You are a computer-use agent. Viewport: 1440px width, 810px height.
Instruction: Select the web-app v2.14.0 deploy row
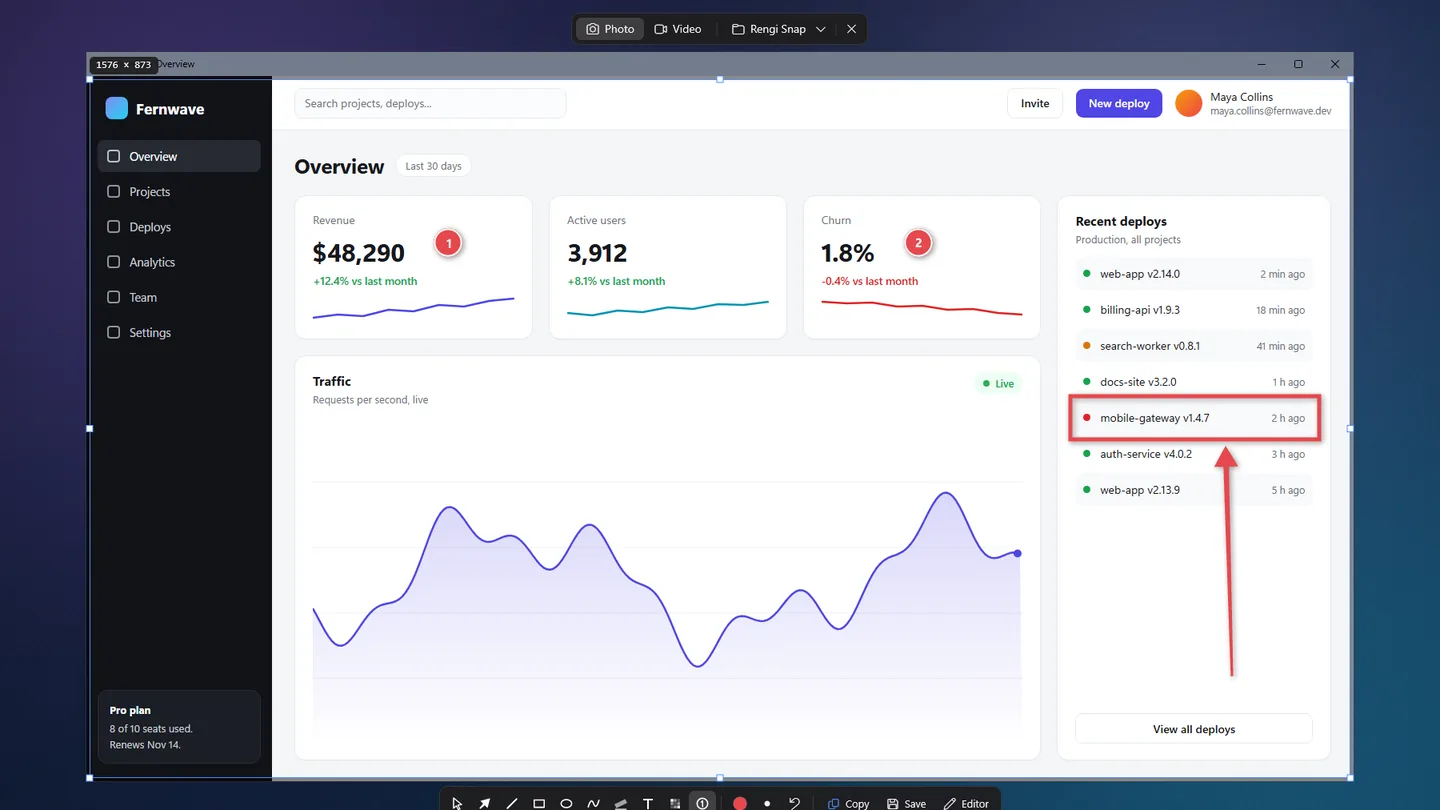pyautogui.click(x=1194, y=274)
